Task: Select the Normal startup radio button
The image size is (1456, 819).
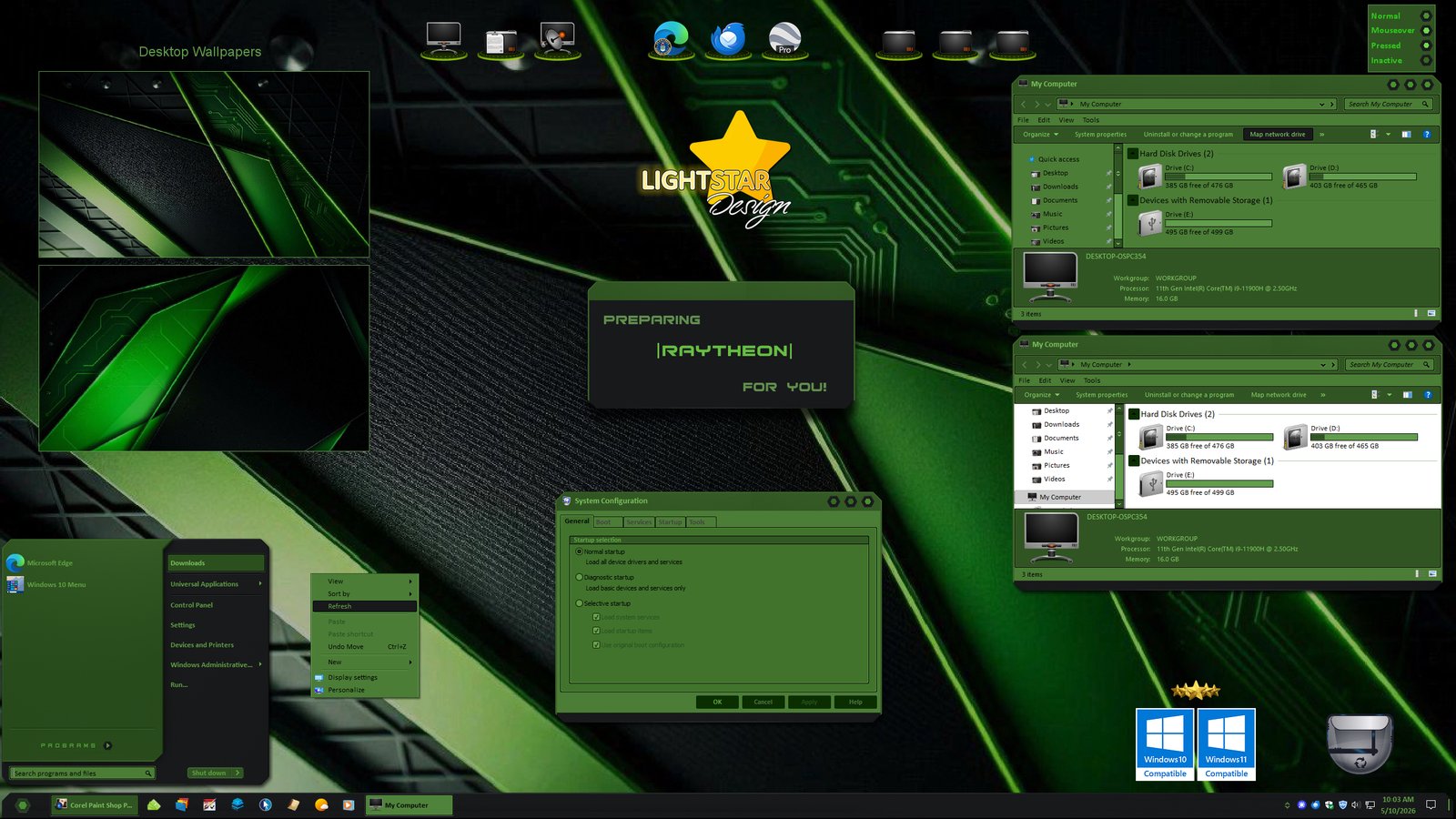Action: pos(579,551)
